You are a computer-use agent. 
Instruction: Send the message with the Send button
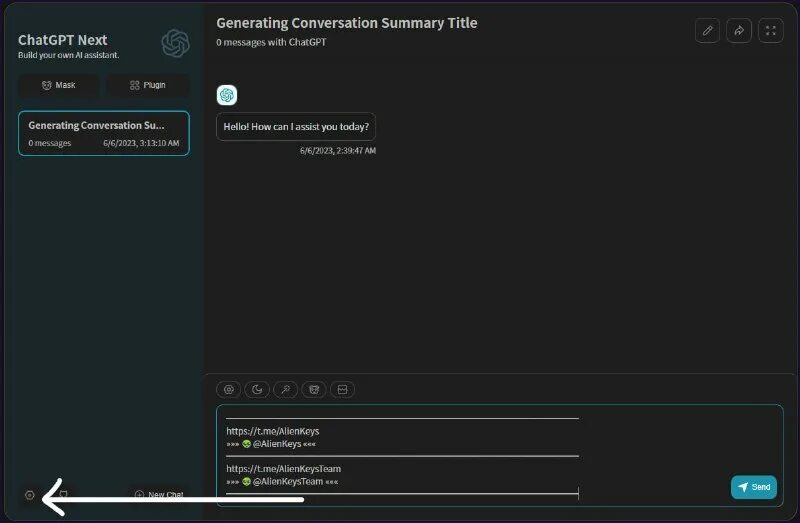[754, 487]
